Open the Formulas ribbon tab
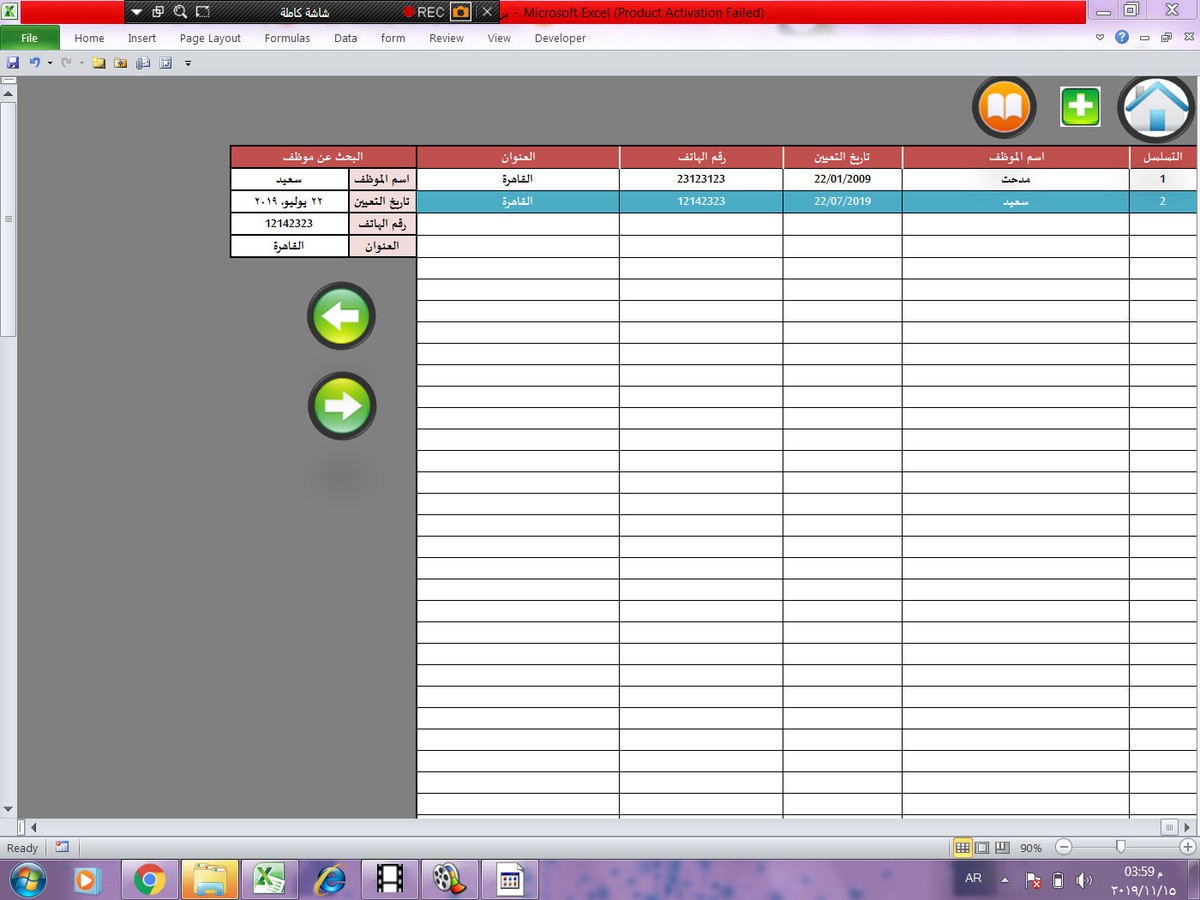 click(287, 38)
